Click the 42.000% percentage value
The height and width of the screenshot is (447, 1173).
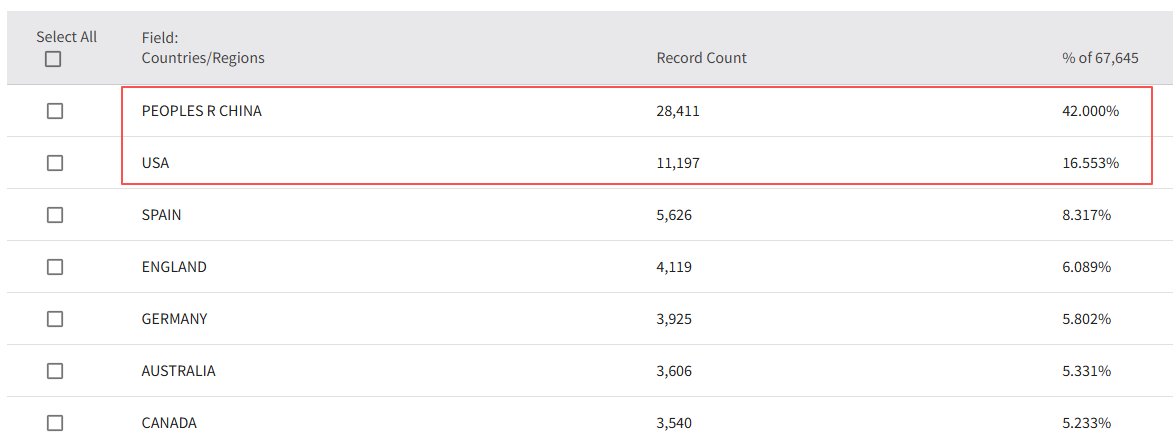tap(1090, 111)
